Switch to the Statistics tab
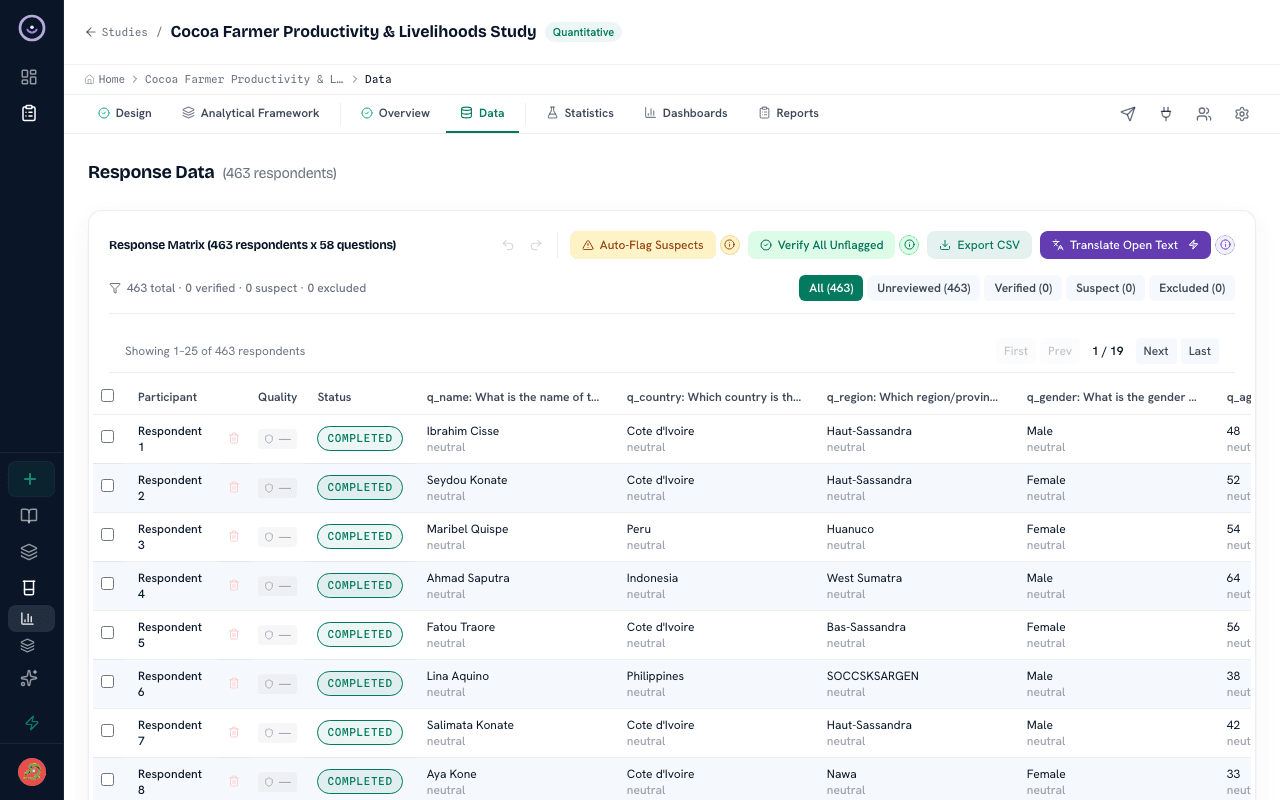Viewport: 1280px width, 800px height. [580, 113]
